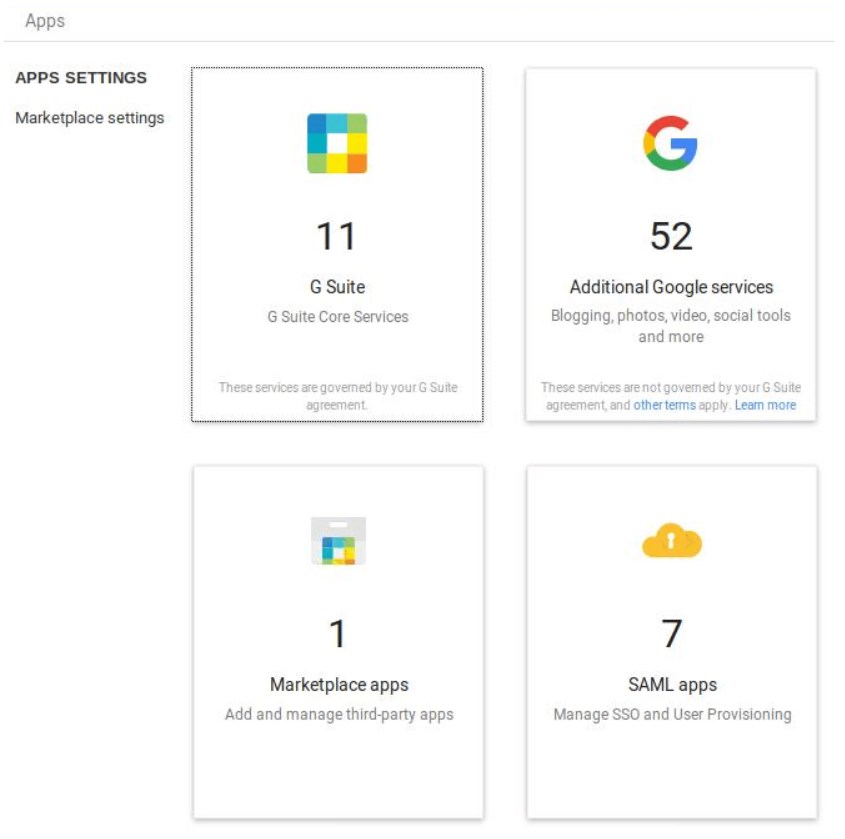Screen dimensions: 845x839
Task: Select the APPS SETTINGS sidebar heading
Action: click(x=81, y=78)
